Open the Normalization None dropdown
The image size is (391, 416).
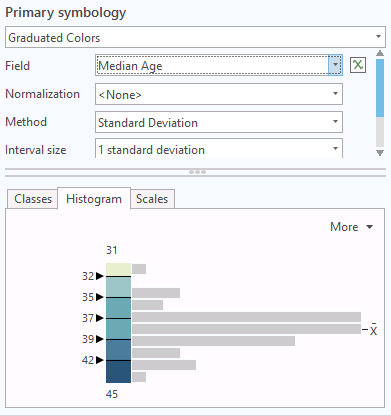tap(219, 94)
